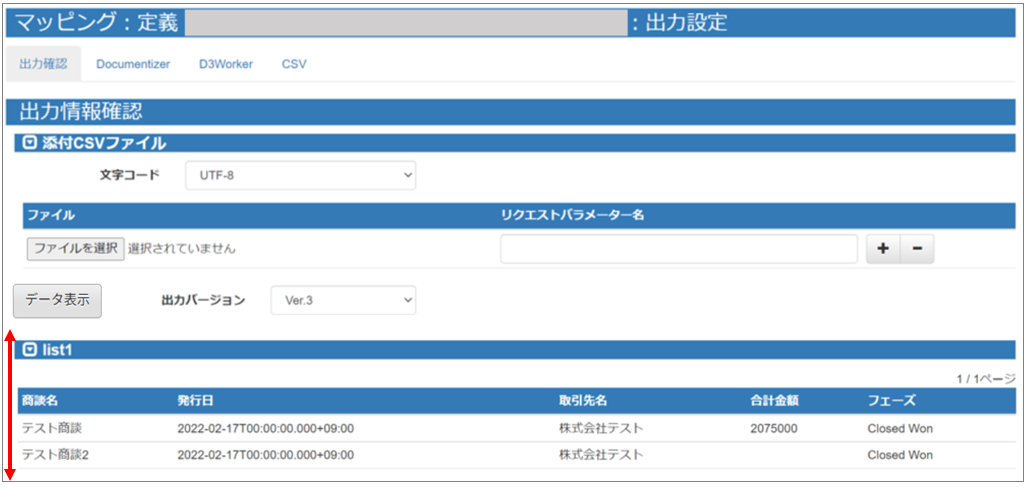Focus the リクエストパラメーター名 input field
Image resolution: width=1026 pixels, height=487 pixels.
tap(678, 250)
